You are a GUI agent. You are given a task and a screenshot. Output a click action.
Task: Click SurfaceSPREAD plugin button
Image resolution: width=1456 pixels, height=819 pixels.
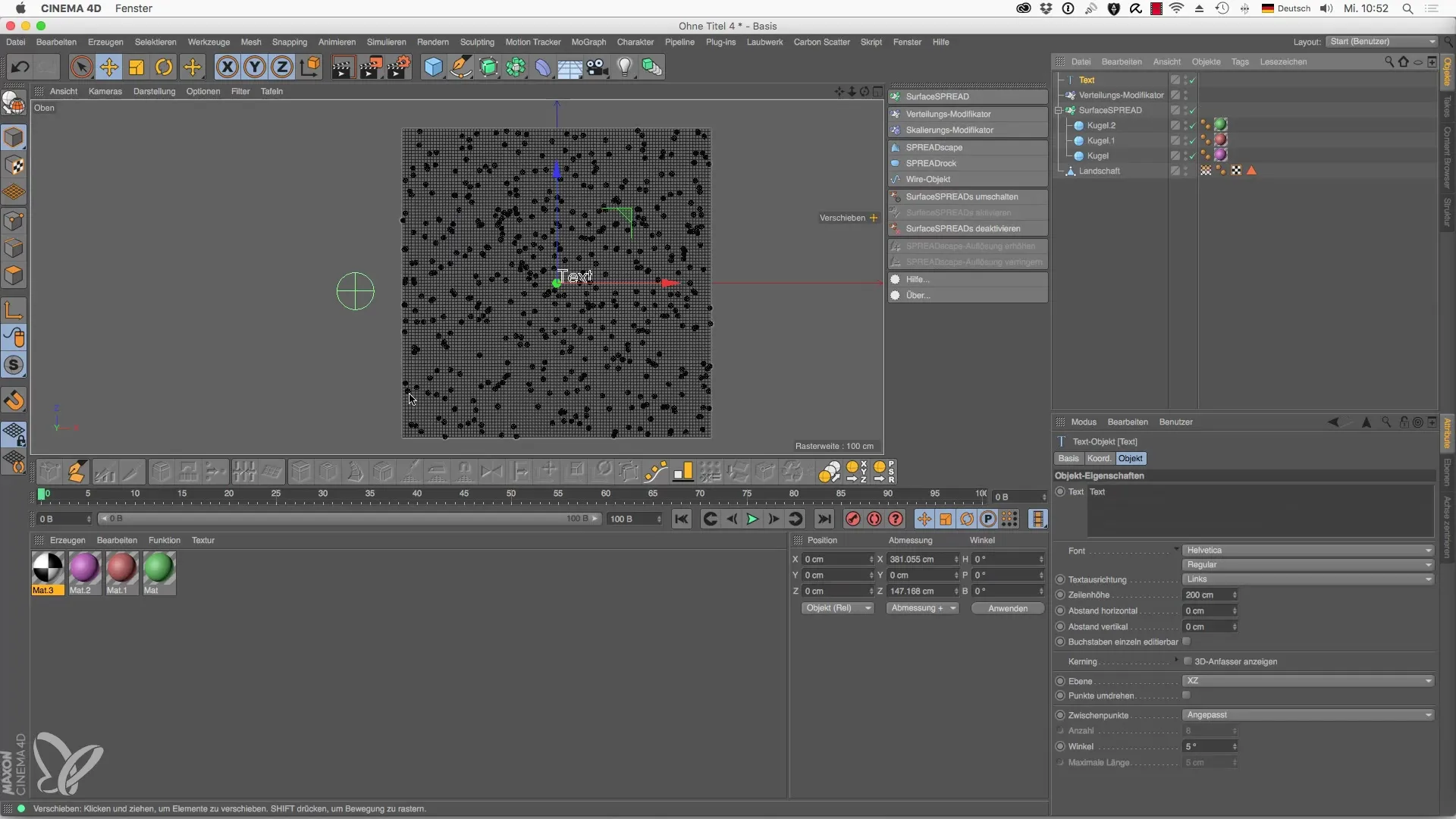tap(968, 97)
